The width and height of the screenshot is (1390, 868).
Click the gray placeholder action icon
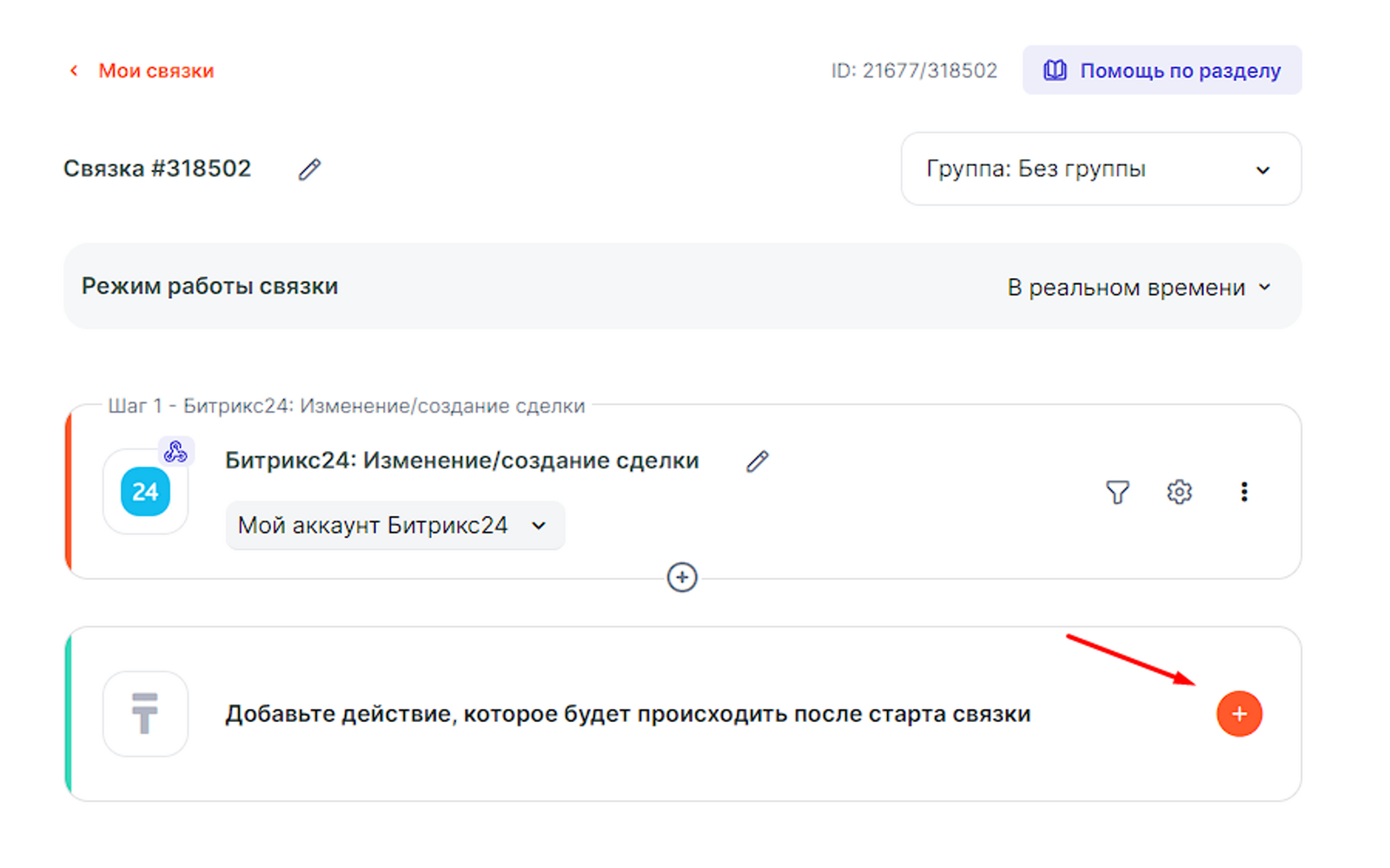pos(145,713)
